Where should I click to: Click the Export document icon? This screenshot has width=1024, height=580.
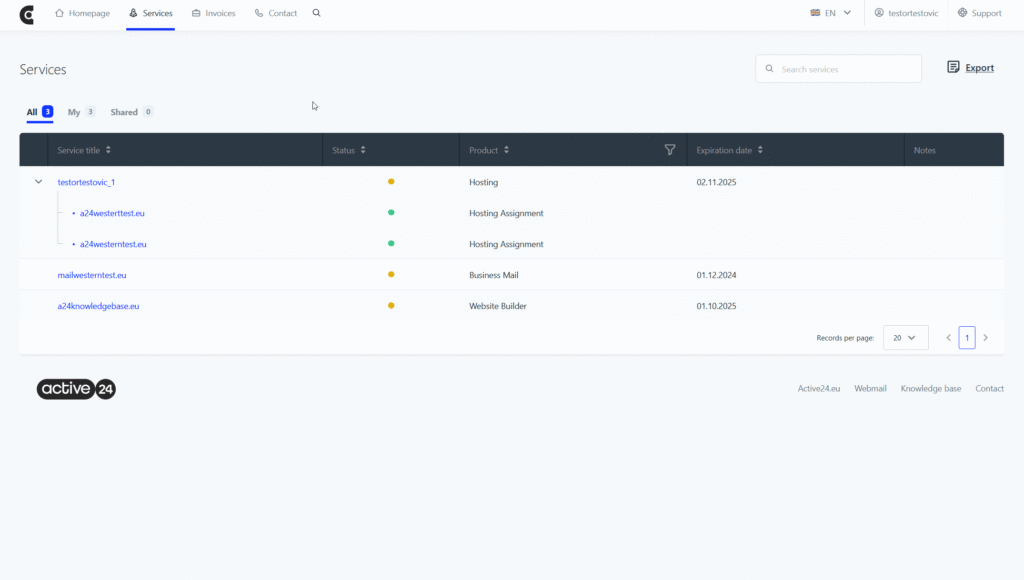click(x=953, y=67)
